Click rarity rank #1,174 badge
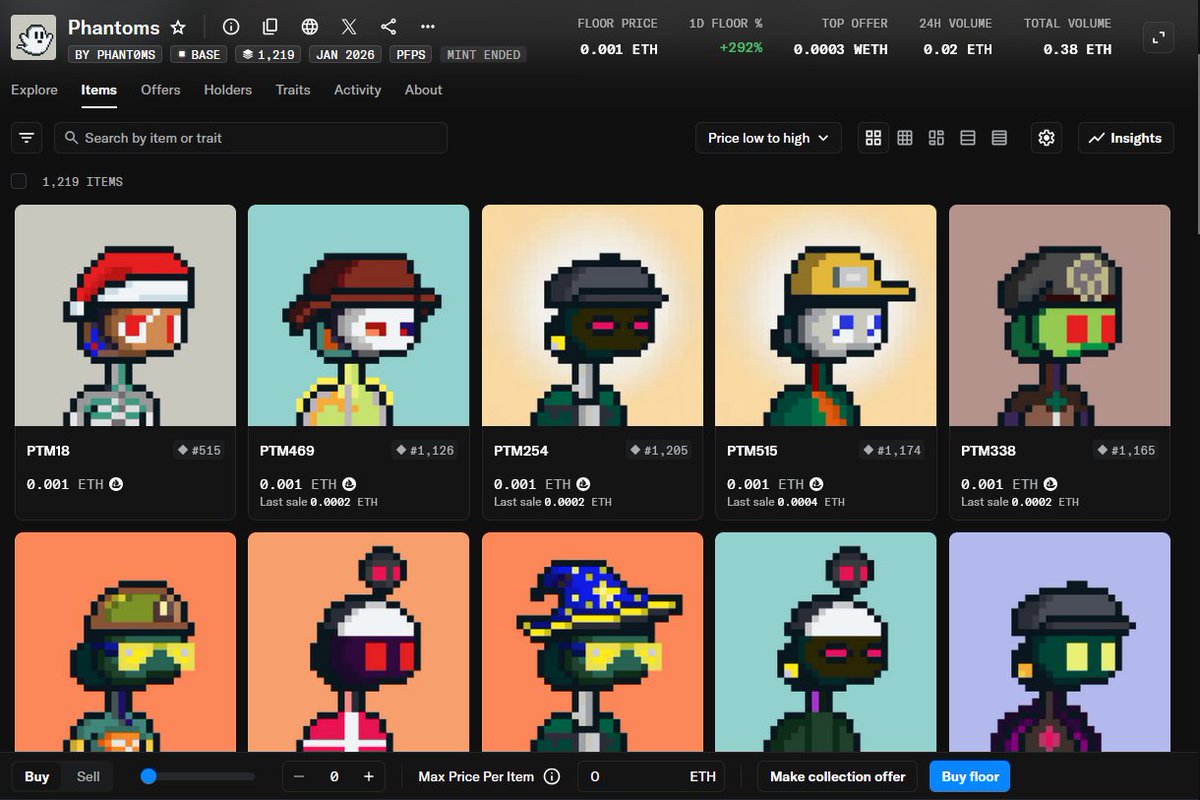 pyautogui.click(x=892, y=451)
